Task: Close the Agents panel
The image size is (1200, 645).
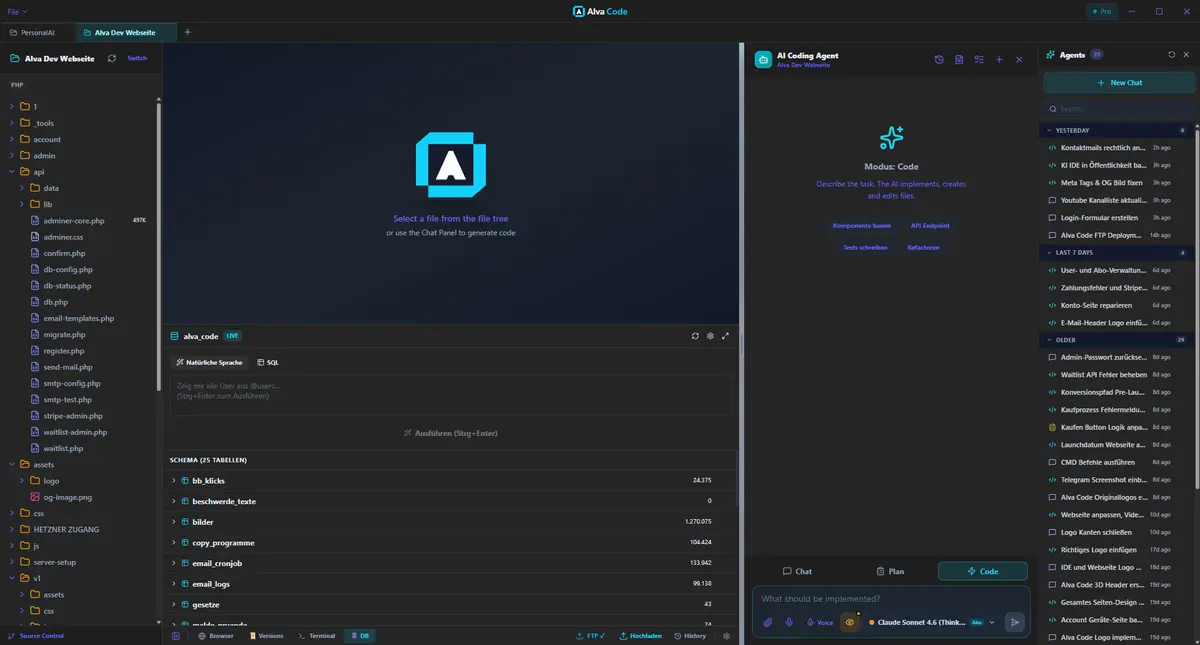Action: [1186, 55]
